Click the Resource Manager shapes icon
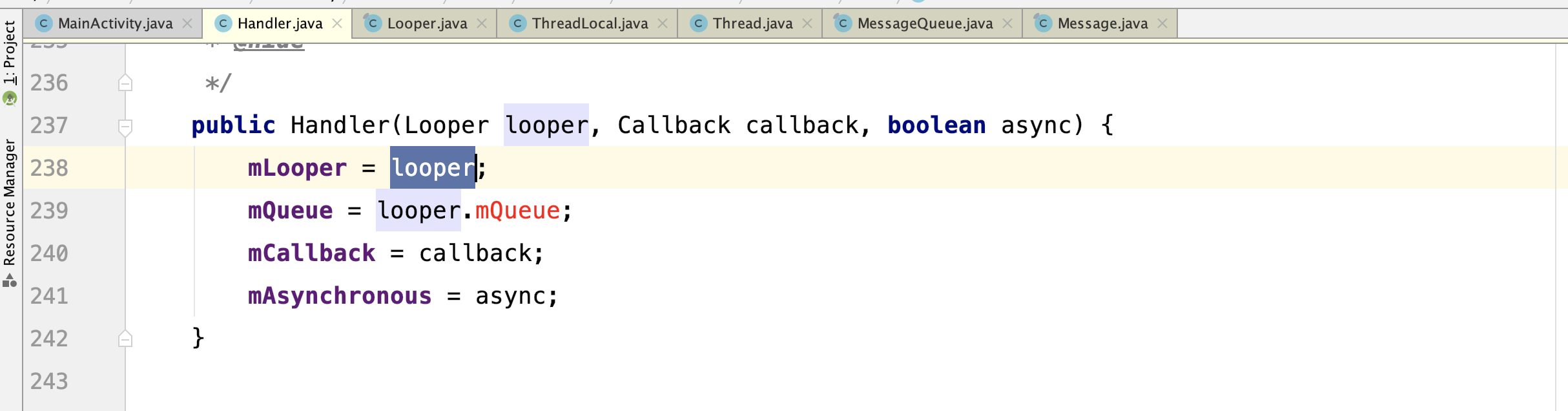 click(10, 280)
